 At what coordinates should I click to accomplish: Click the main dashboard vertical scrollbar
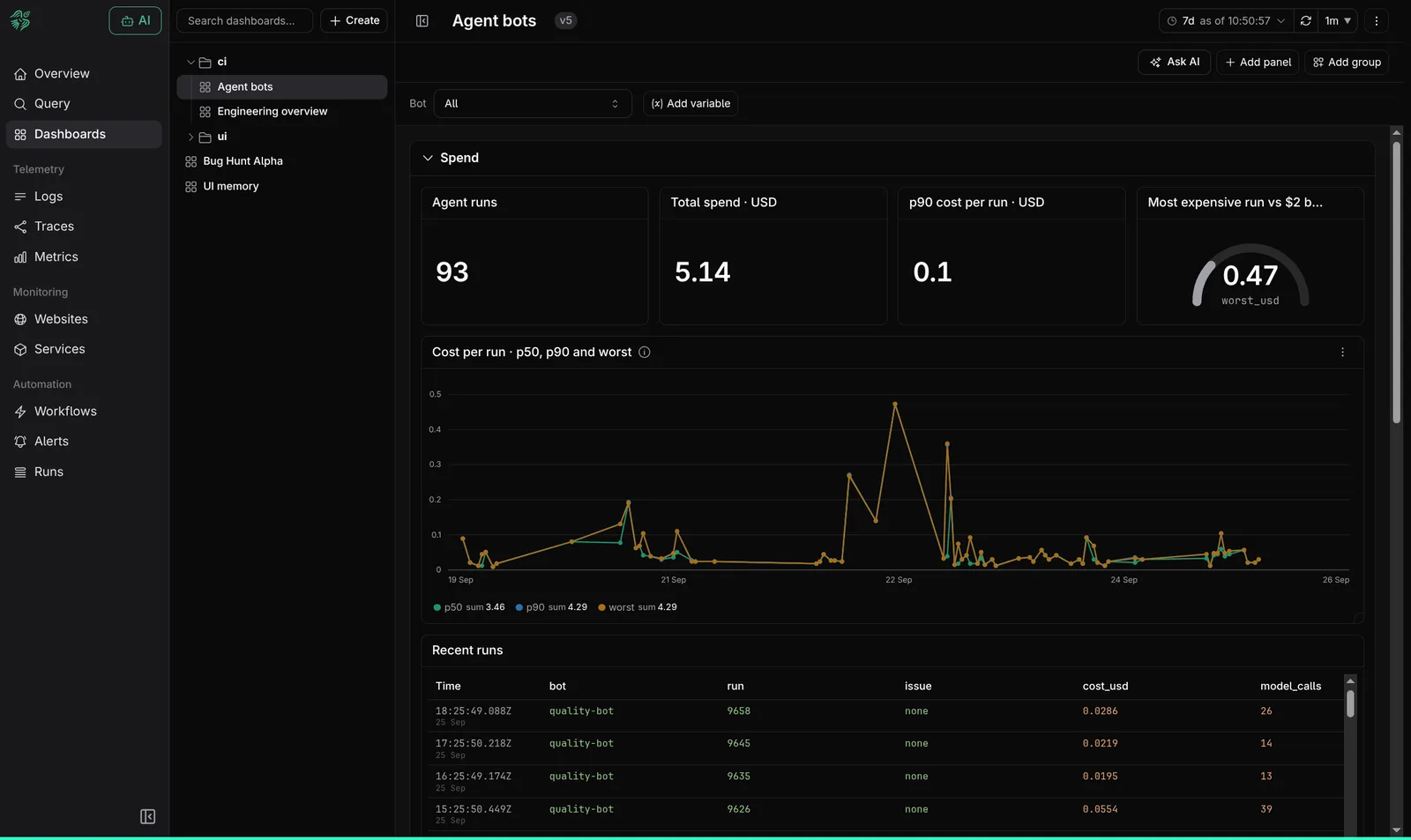1396,282
